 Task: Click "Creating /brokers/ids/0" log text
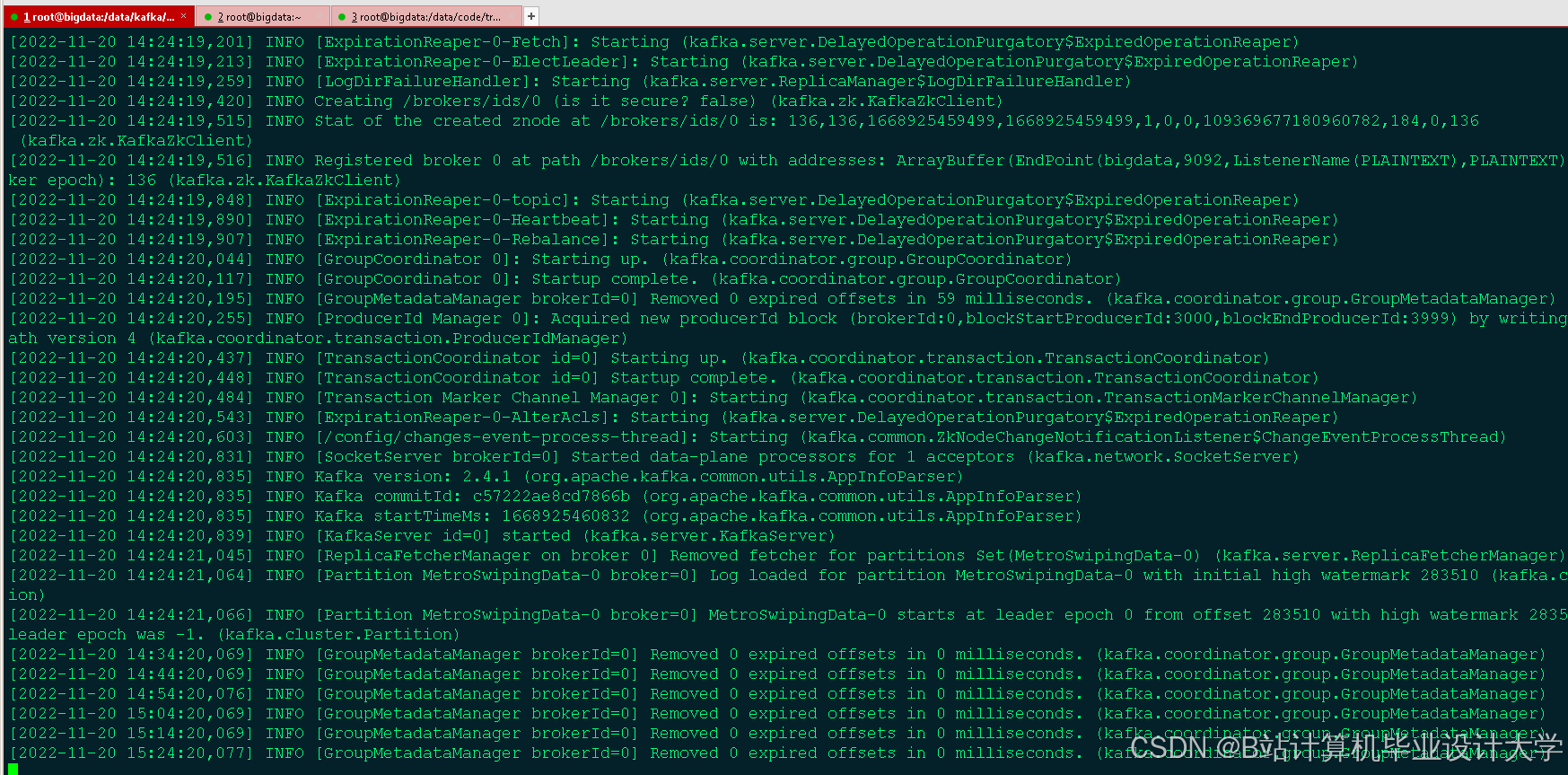(x=427, y=101)
